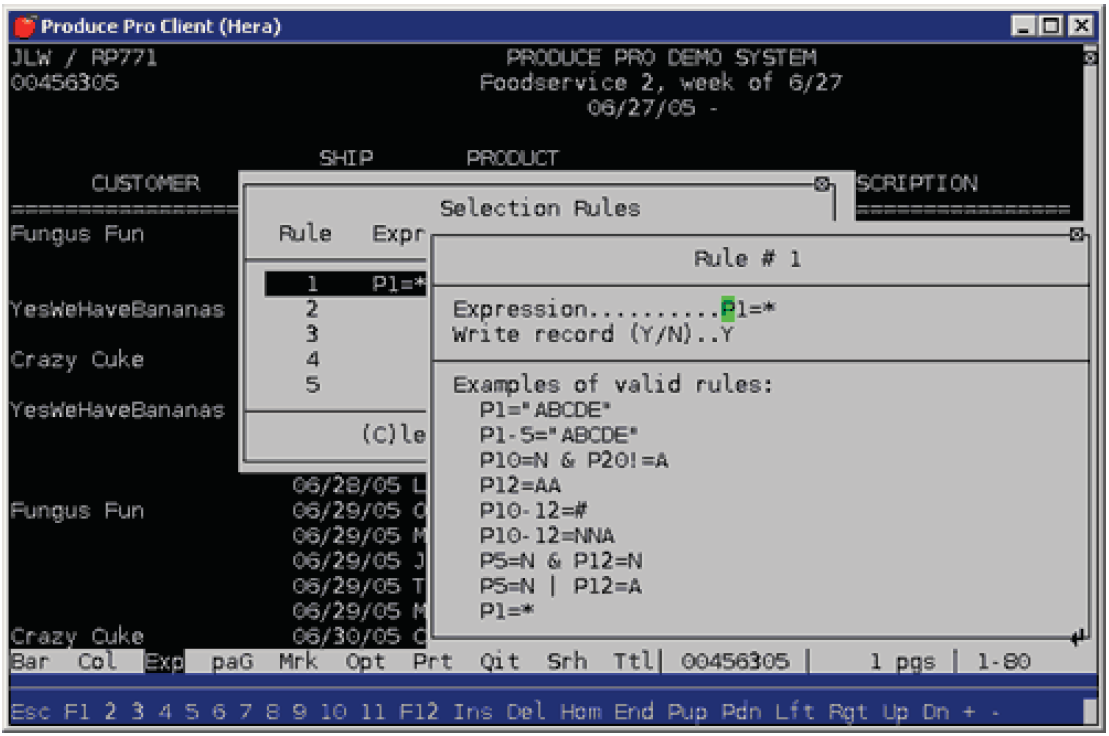Viewport: 1109px width, 736px height.
Task: Click the 00456305 value in status bar
Action: (x=734, y=662)
